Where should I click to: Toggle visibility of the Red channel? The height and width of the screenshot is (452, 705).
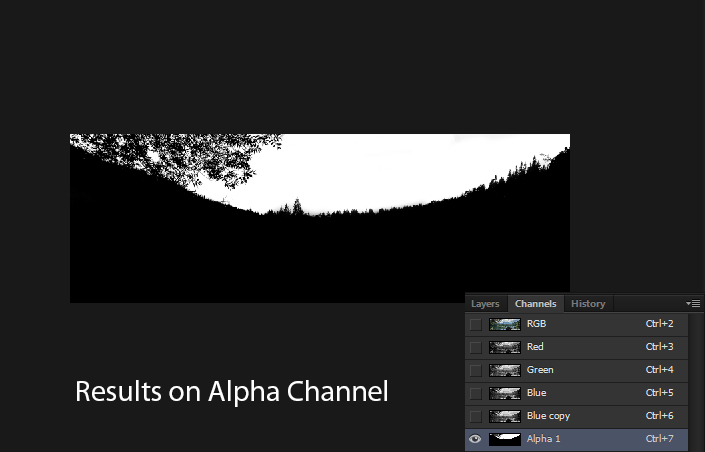tap(475, 347)
